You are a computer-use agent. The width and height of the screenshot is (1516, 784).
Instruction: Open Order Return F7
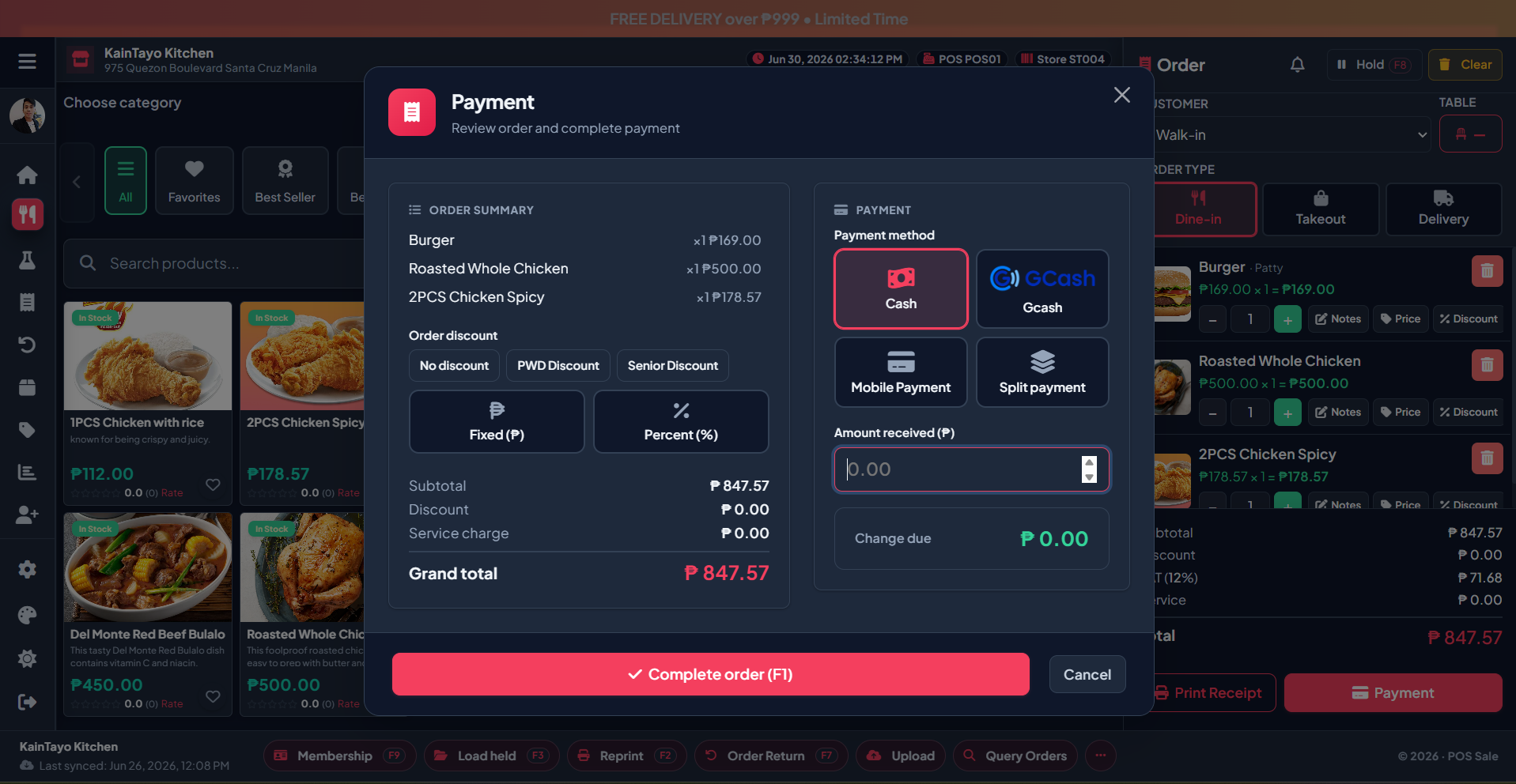(770, 756)
